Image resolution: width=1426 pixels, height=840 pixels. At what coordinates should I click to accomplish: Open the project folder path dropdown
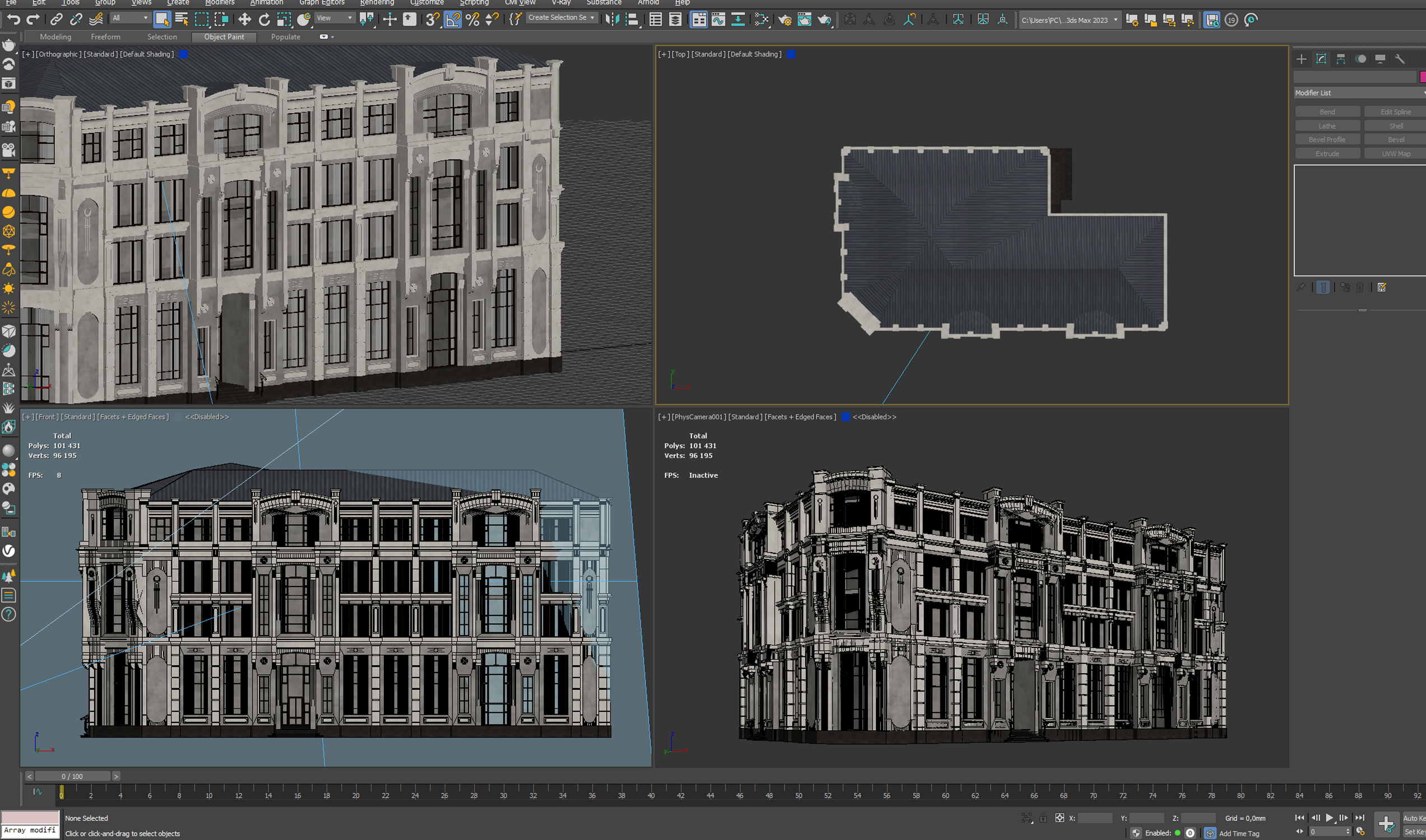[x=1069, y=20]
